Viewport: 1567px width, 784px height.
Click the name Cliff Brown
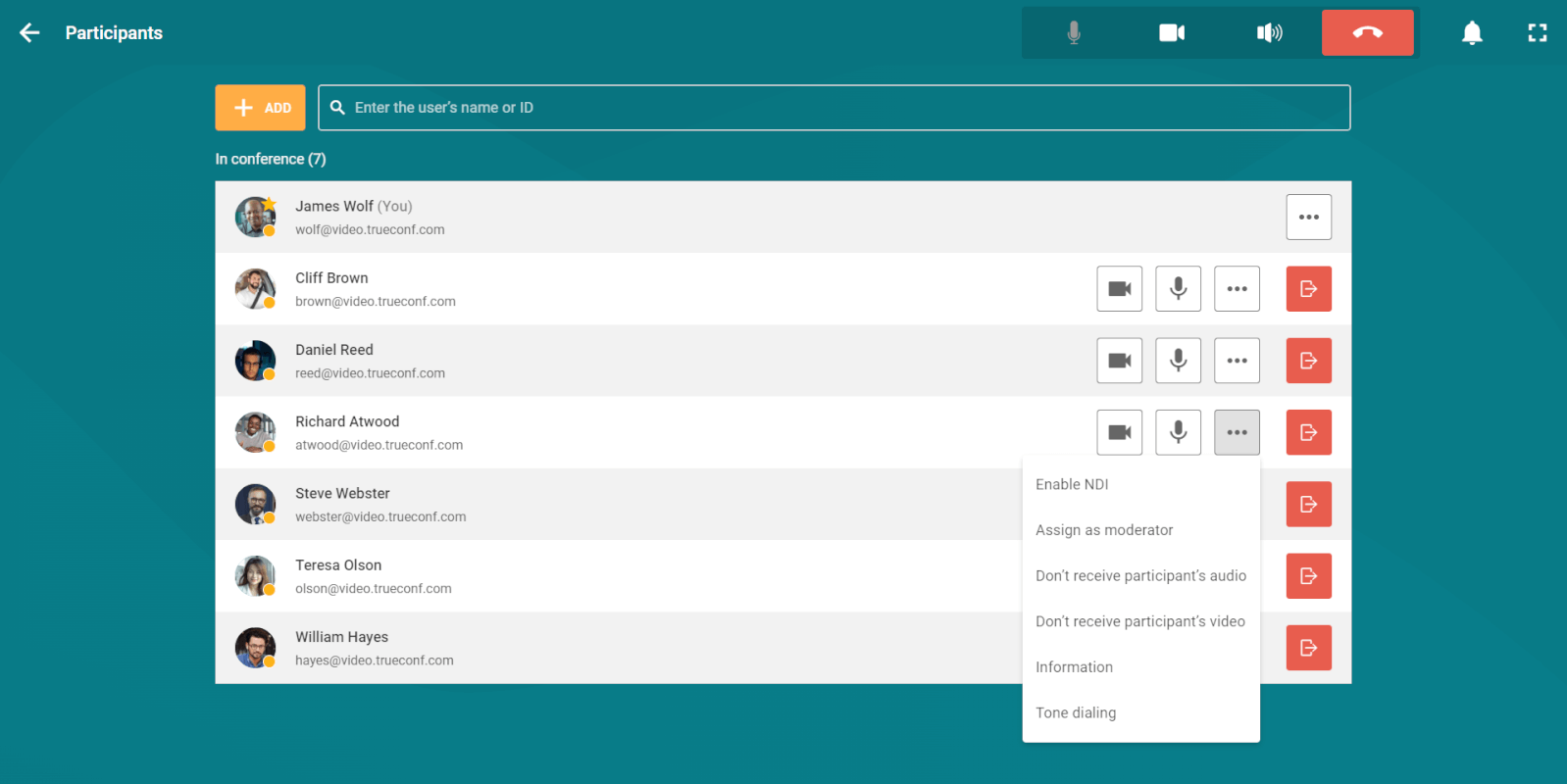pos(331,278)
